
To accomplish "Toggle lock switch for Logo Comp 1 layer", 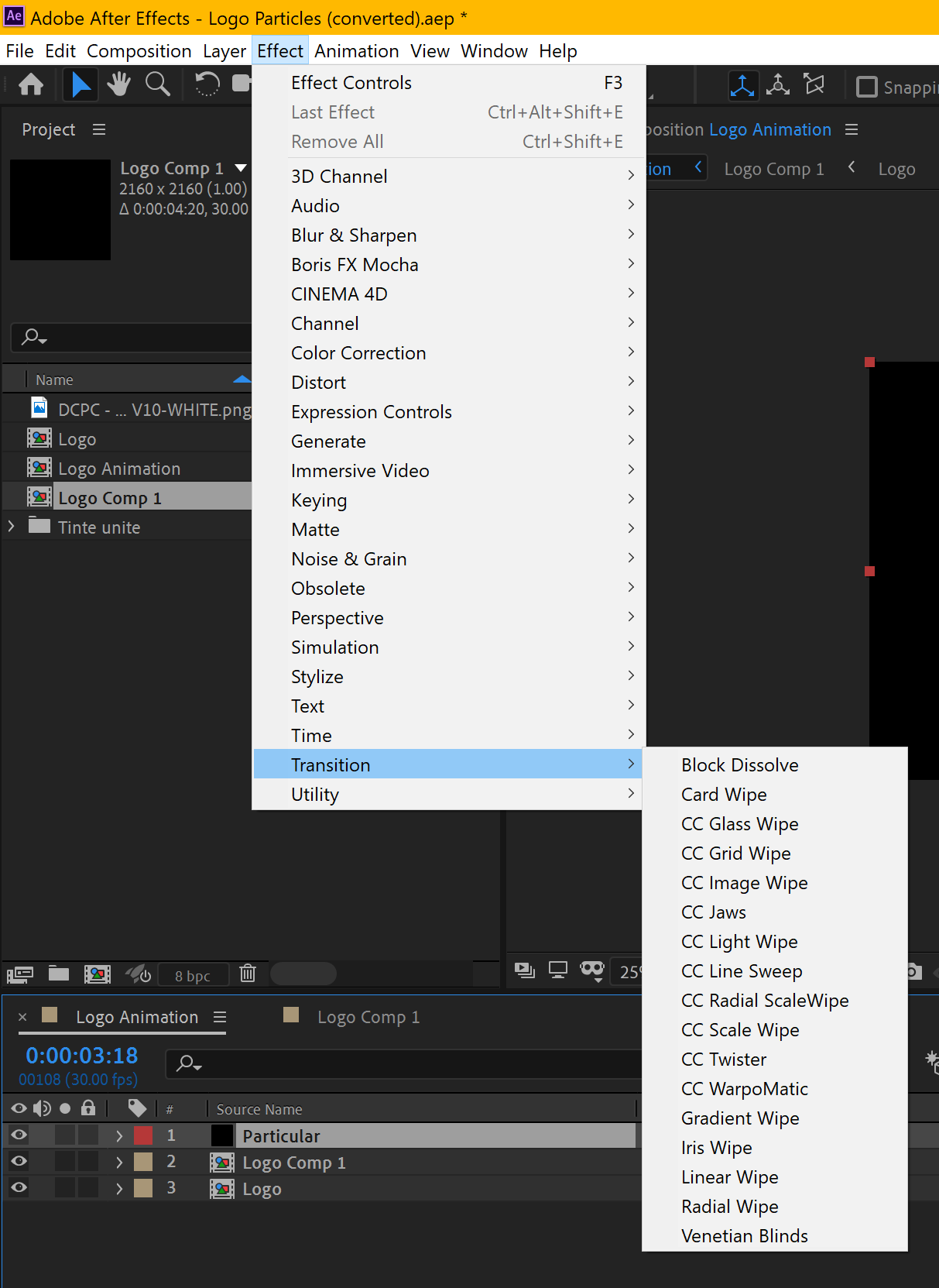I will pos(88,1161).
